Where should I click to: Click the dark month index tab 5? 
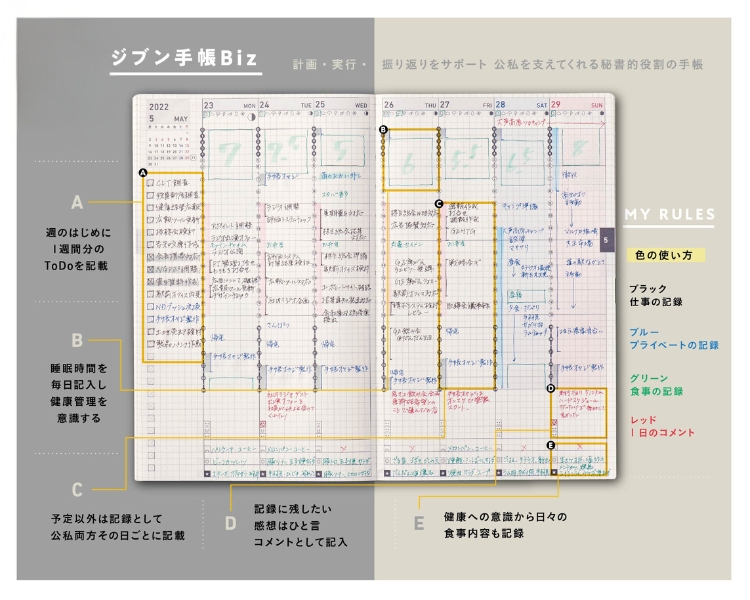606,240
